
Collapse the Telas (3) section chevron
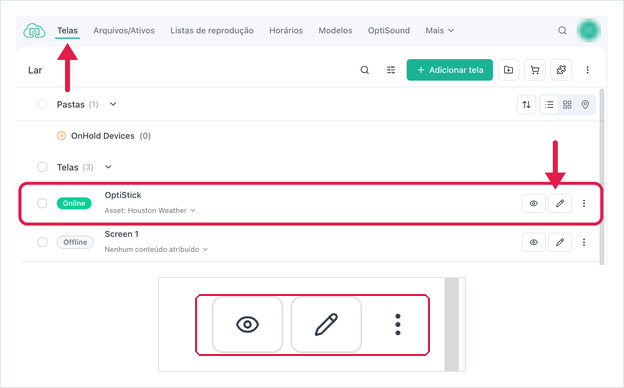(108, 167)
